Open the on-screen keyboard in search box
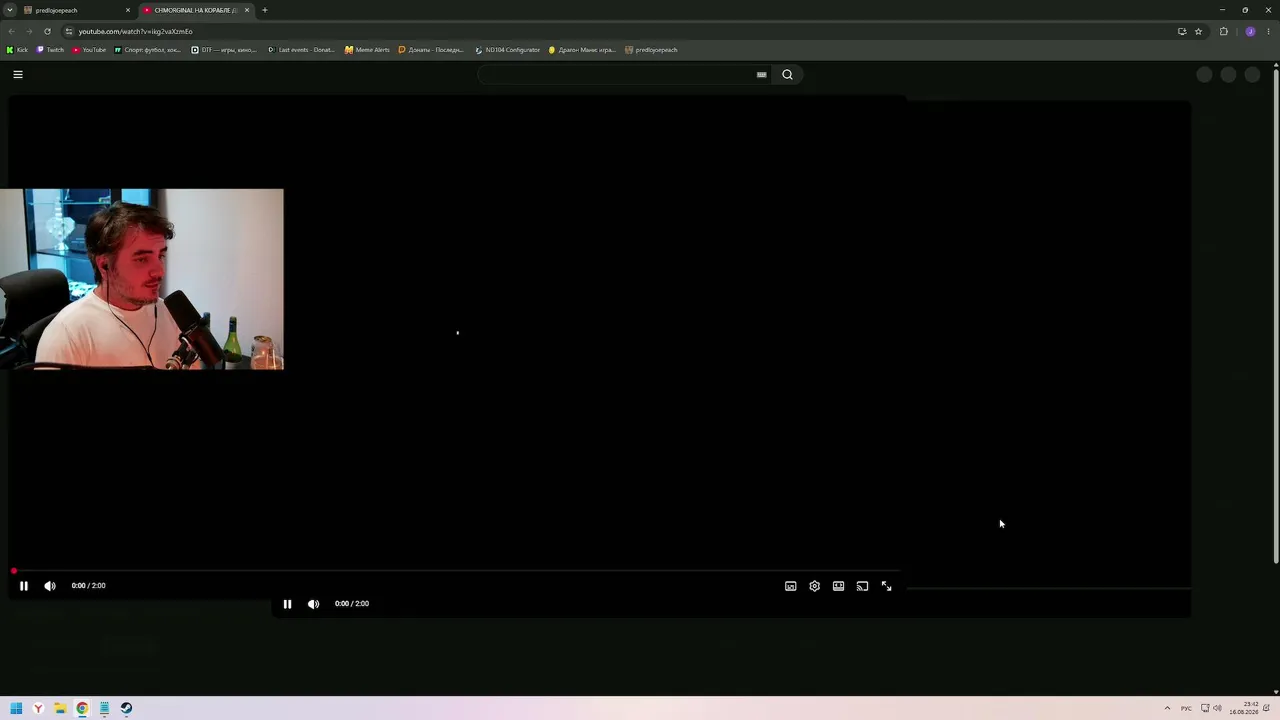Viewport: 1280px width, 720px height. [x=762, y=74]
